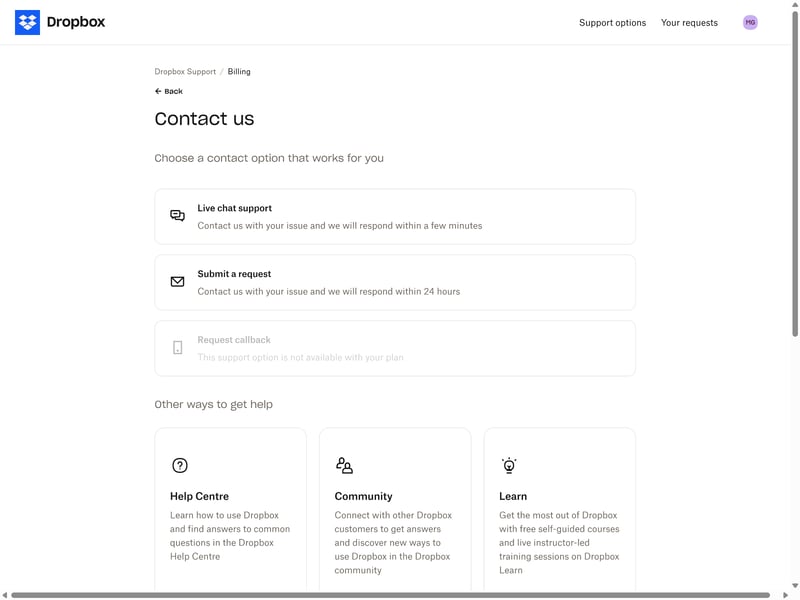This screenshot has width=800, height=600.
Task: Click the Community people icon
Action: tap(344, 465)
